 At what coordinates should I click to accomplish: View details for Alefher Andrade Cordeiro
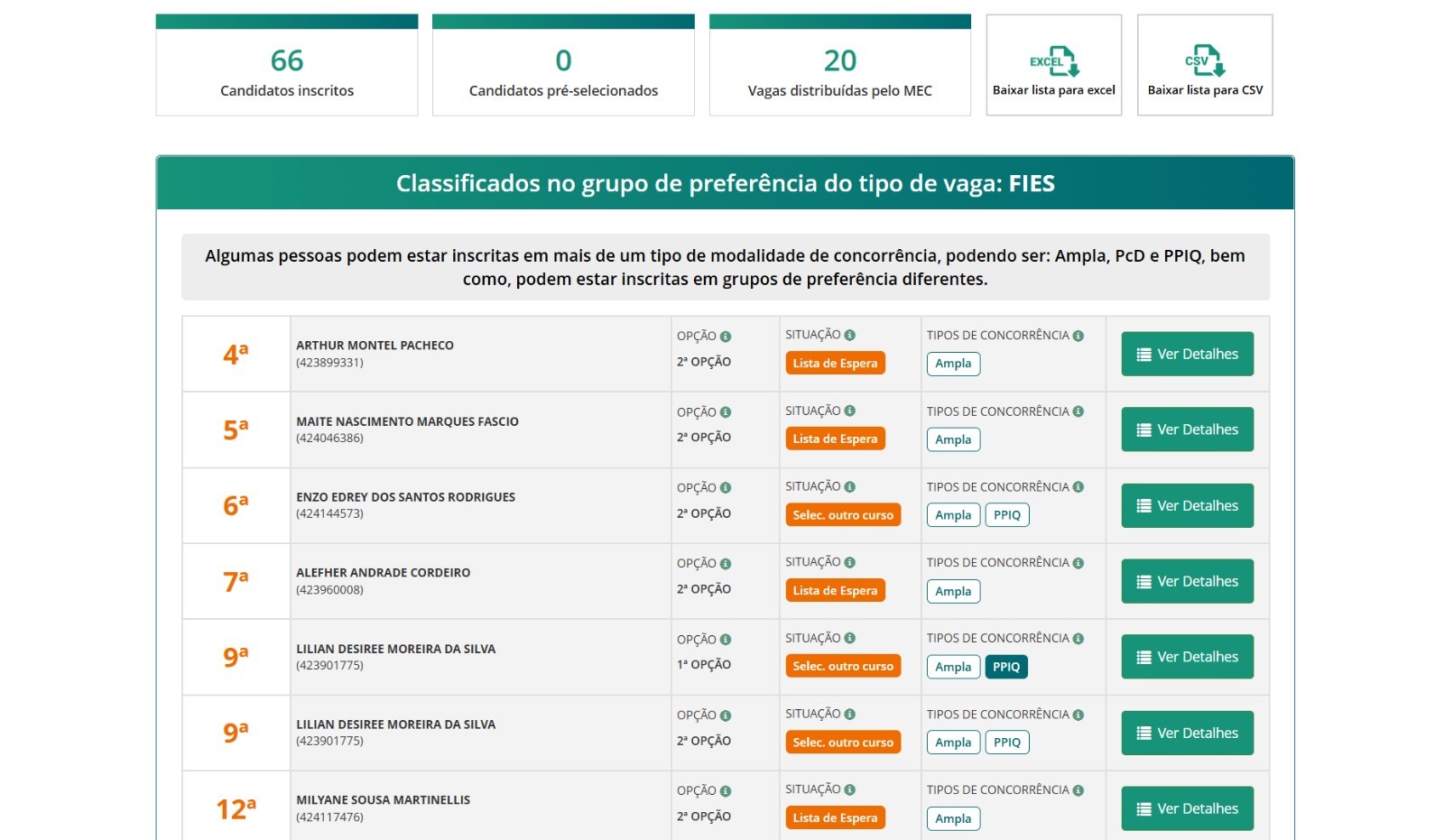[1187, 581]
